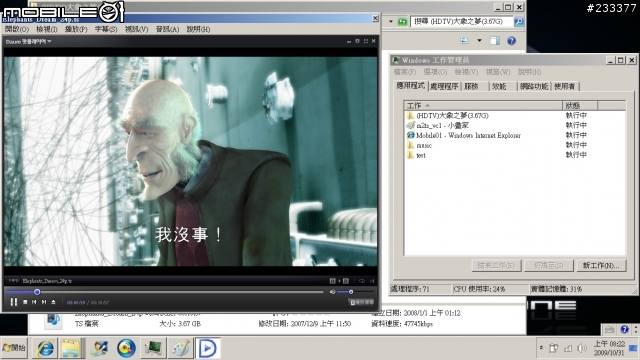Click the player's control panel button
640x360 pixels.
pyautogui.click(x=362, y=302)
